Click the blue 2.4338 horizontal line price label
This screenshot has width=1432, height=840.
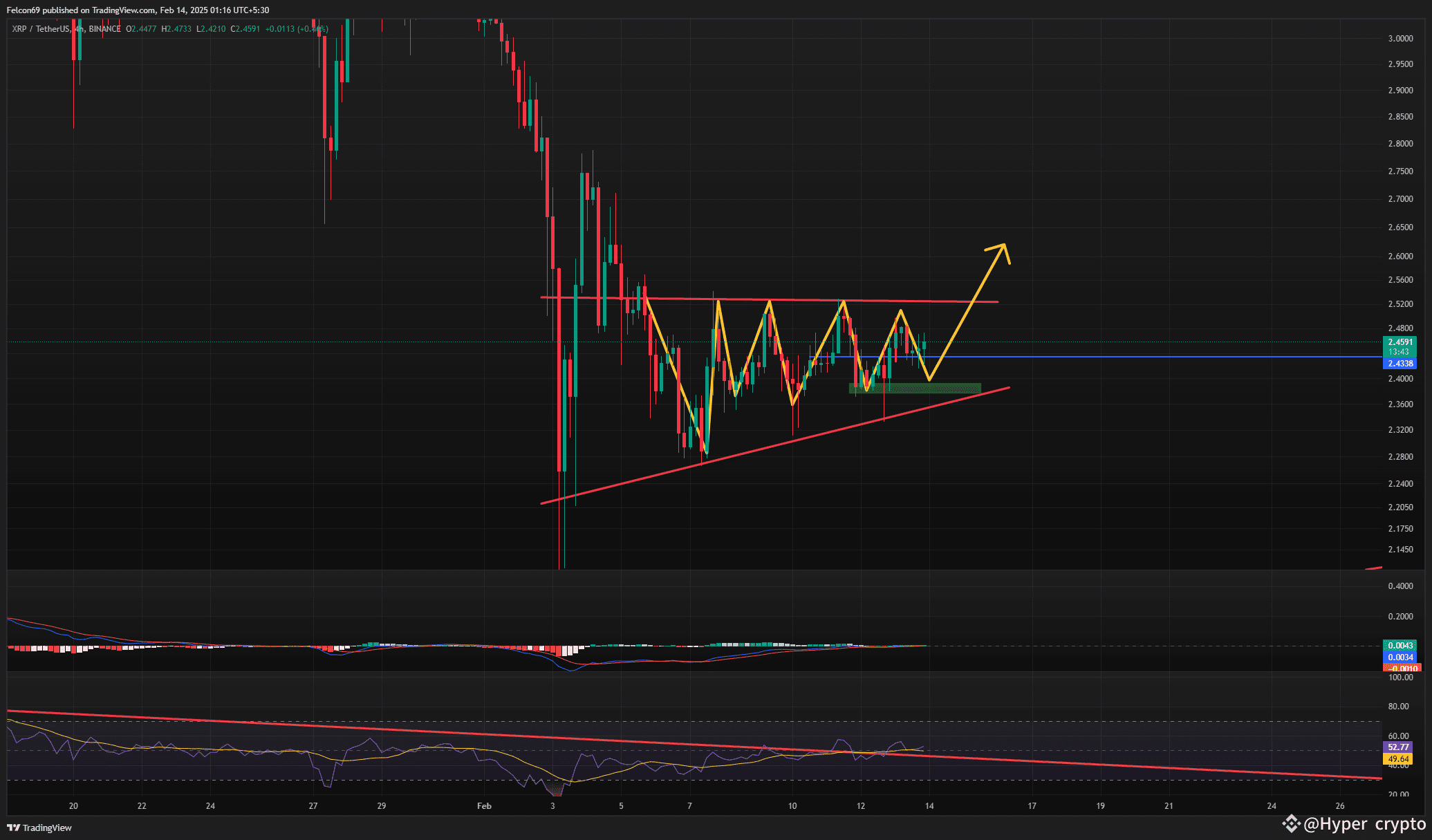[1400, 364]
